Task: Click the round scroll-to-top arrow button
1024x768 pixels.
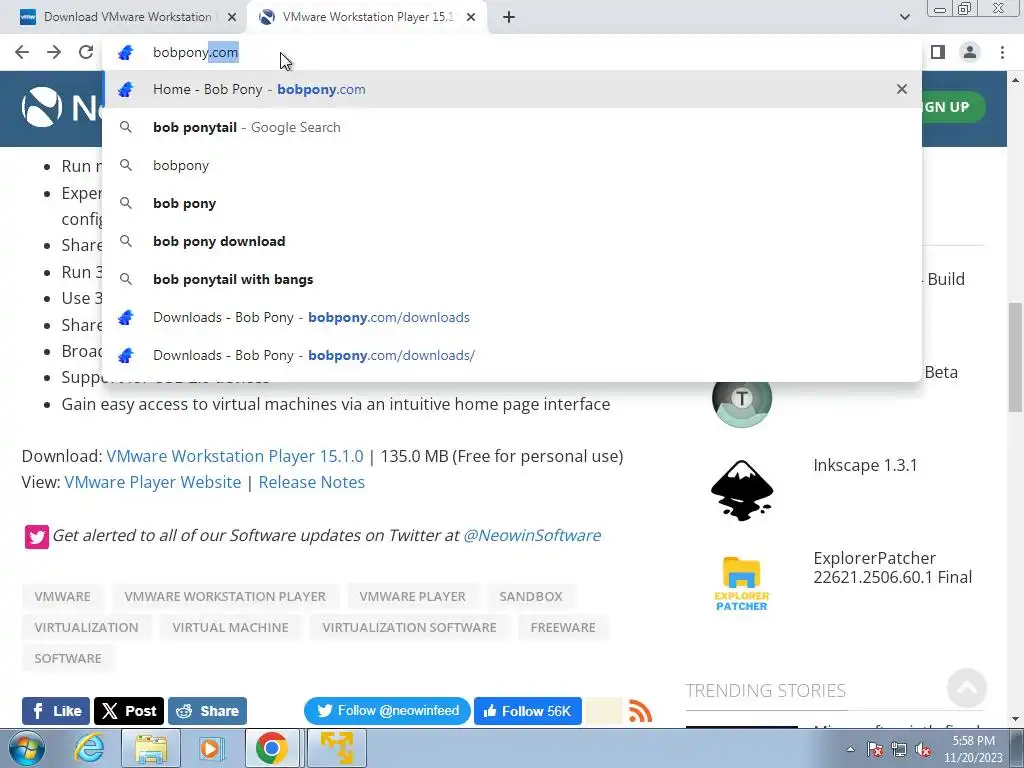Action: coord(967,688)
